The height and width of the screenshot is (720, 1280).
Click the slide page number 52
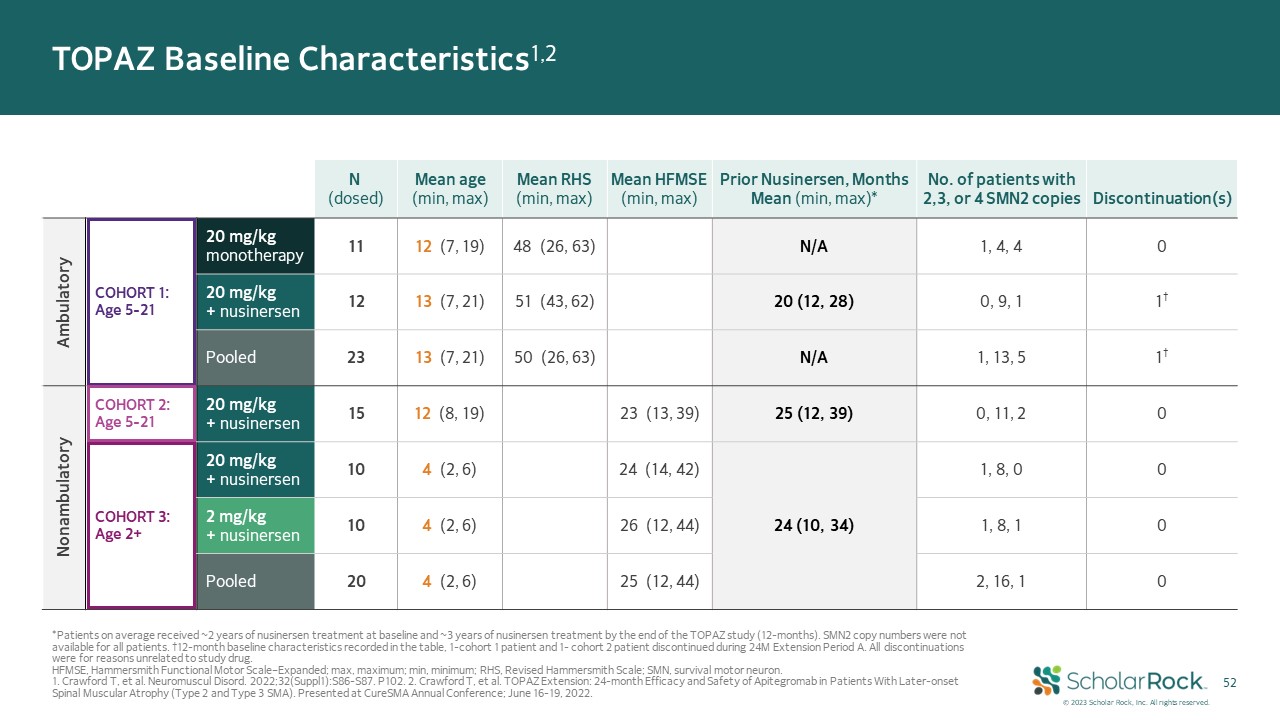coord(1231,682)
